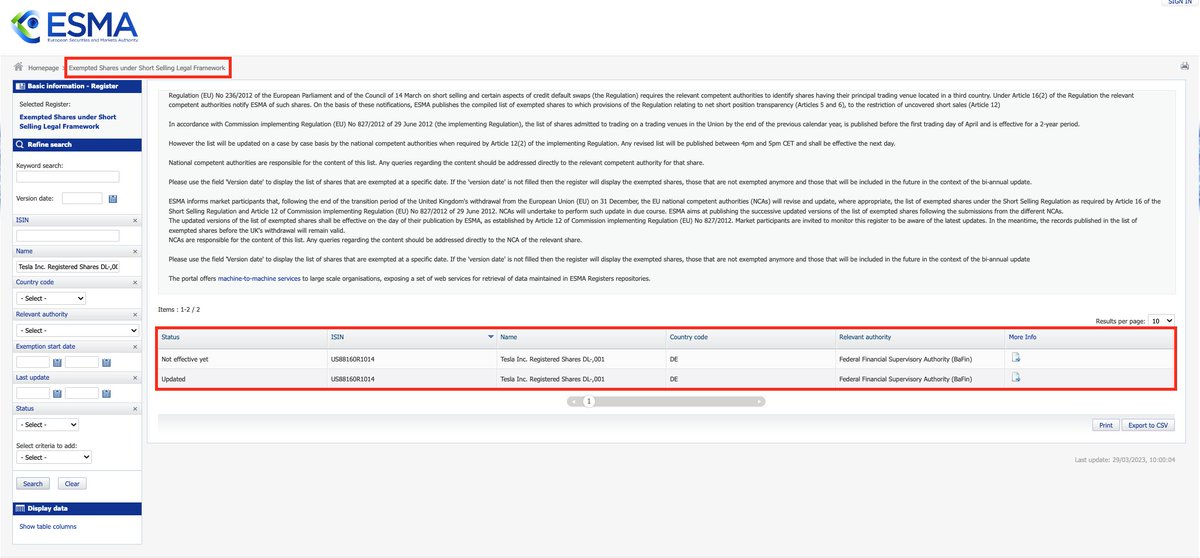The width and height of the screenshot is (1200, 558).
Task: Click the ISIN filter text field
Action: pyautogui.click(x=67, y=235)
